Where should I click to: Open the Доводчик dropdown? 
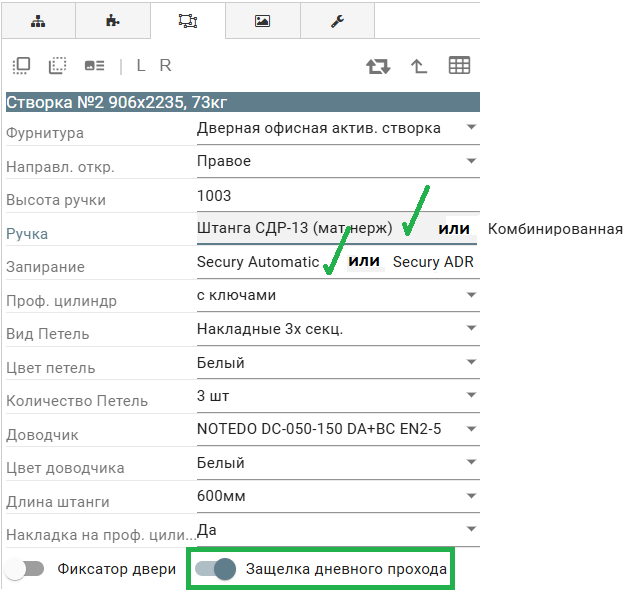(338, 429)
